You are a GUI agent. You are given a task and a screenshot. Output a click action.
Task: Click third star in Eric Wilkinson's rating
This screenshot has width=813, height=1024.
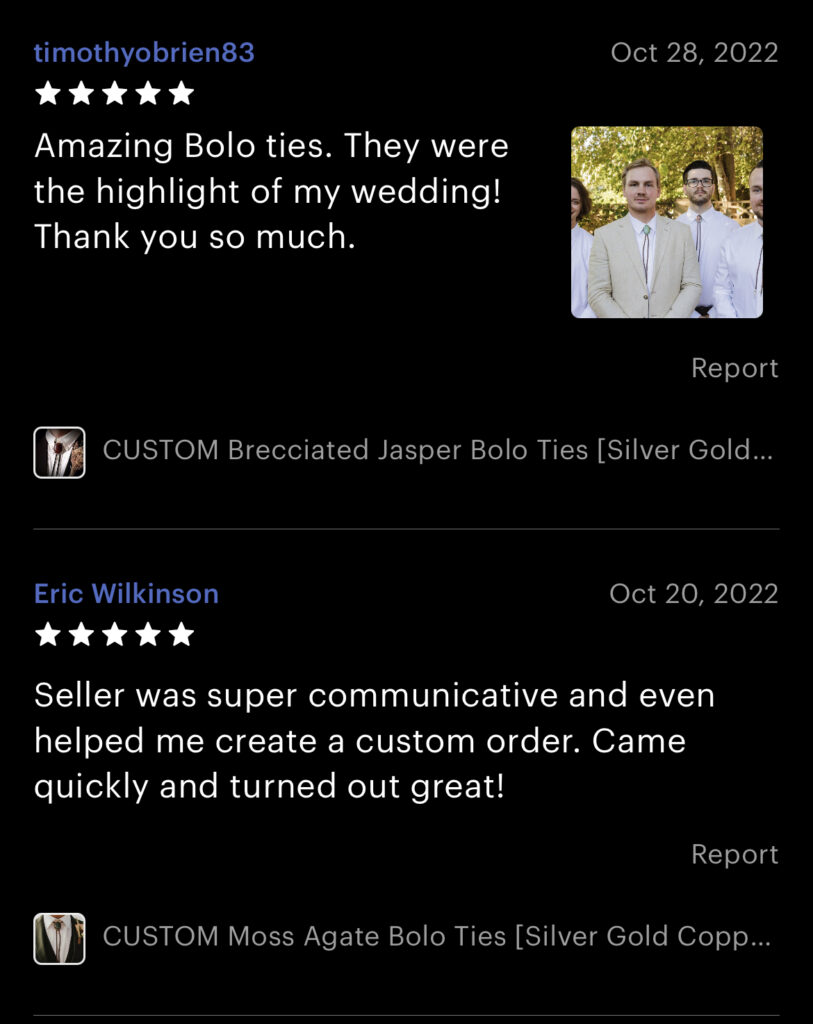[114, 634]
